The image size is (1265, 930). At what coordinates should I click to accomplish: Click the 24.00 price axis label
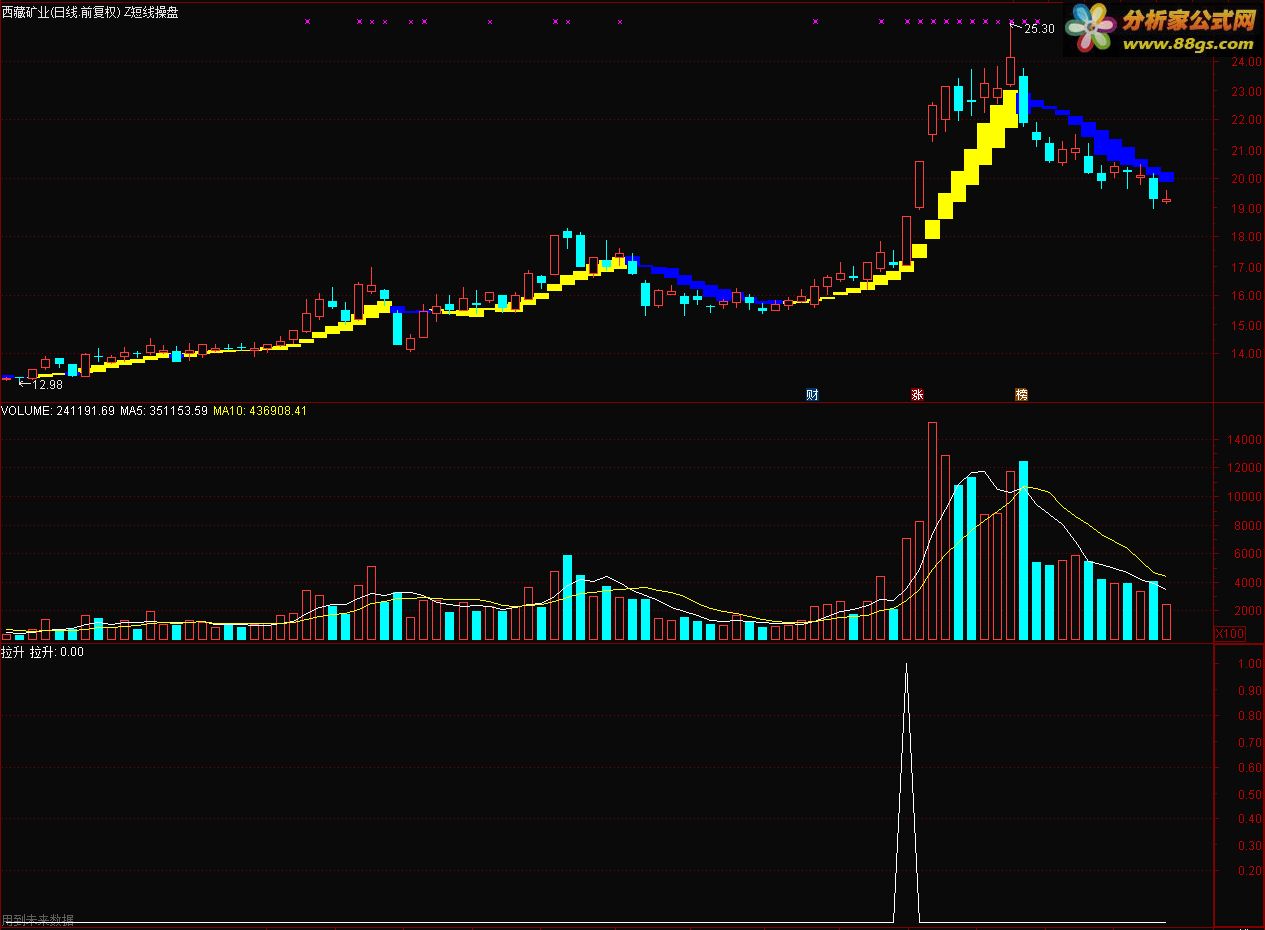point(1247,62)
